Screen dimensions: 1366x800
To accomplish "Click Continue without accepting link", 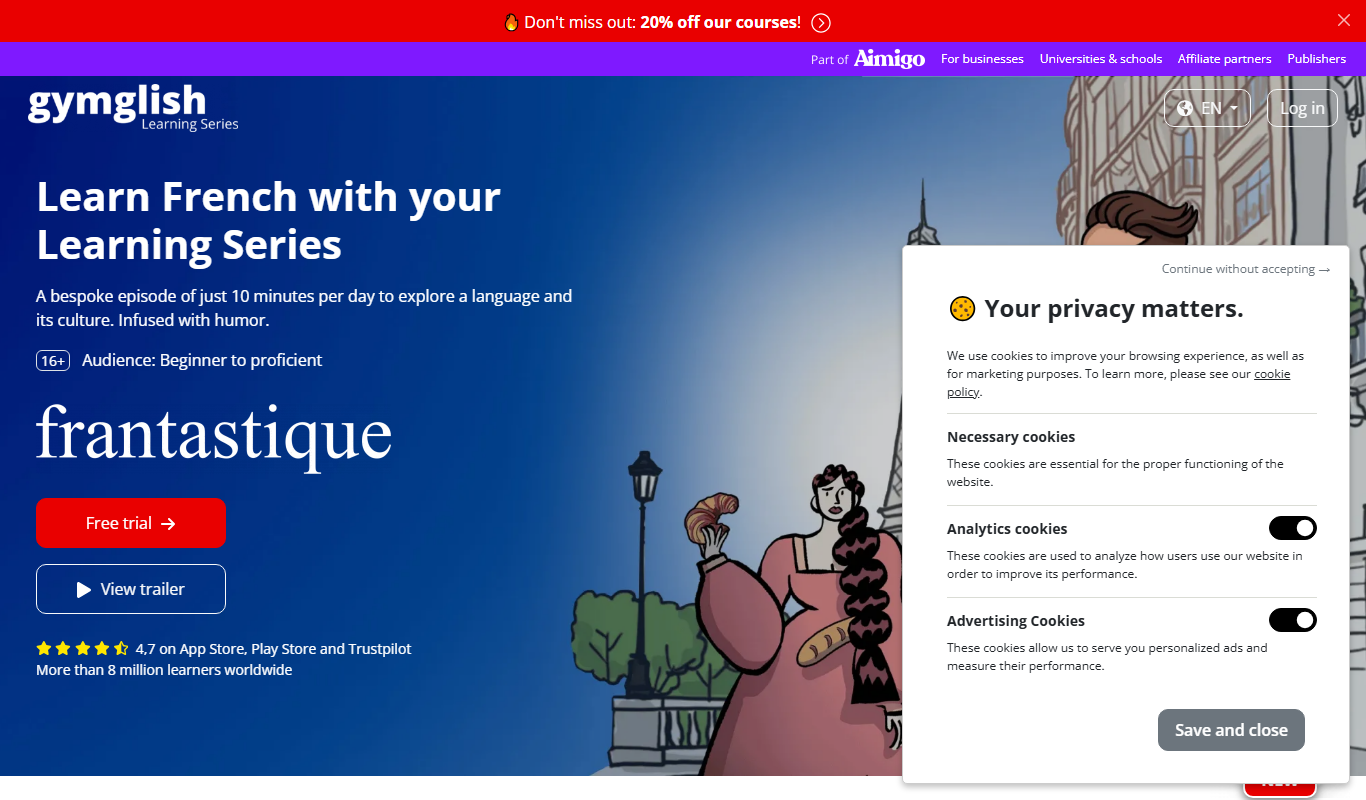I will click(x=1246, y=269).
